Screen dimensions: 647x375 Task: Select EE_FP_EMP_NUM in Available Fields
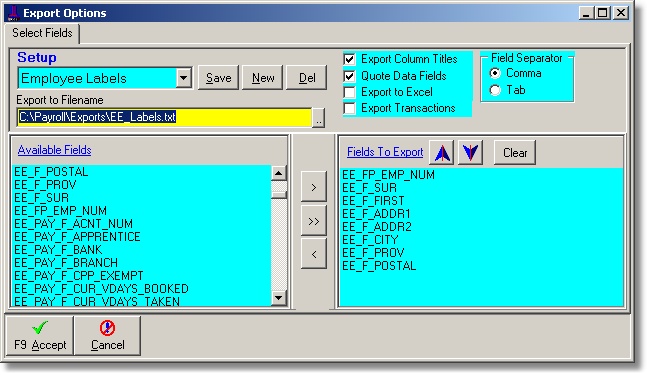tap(142, 210)
